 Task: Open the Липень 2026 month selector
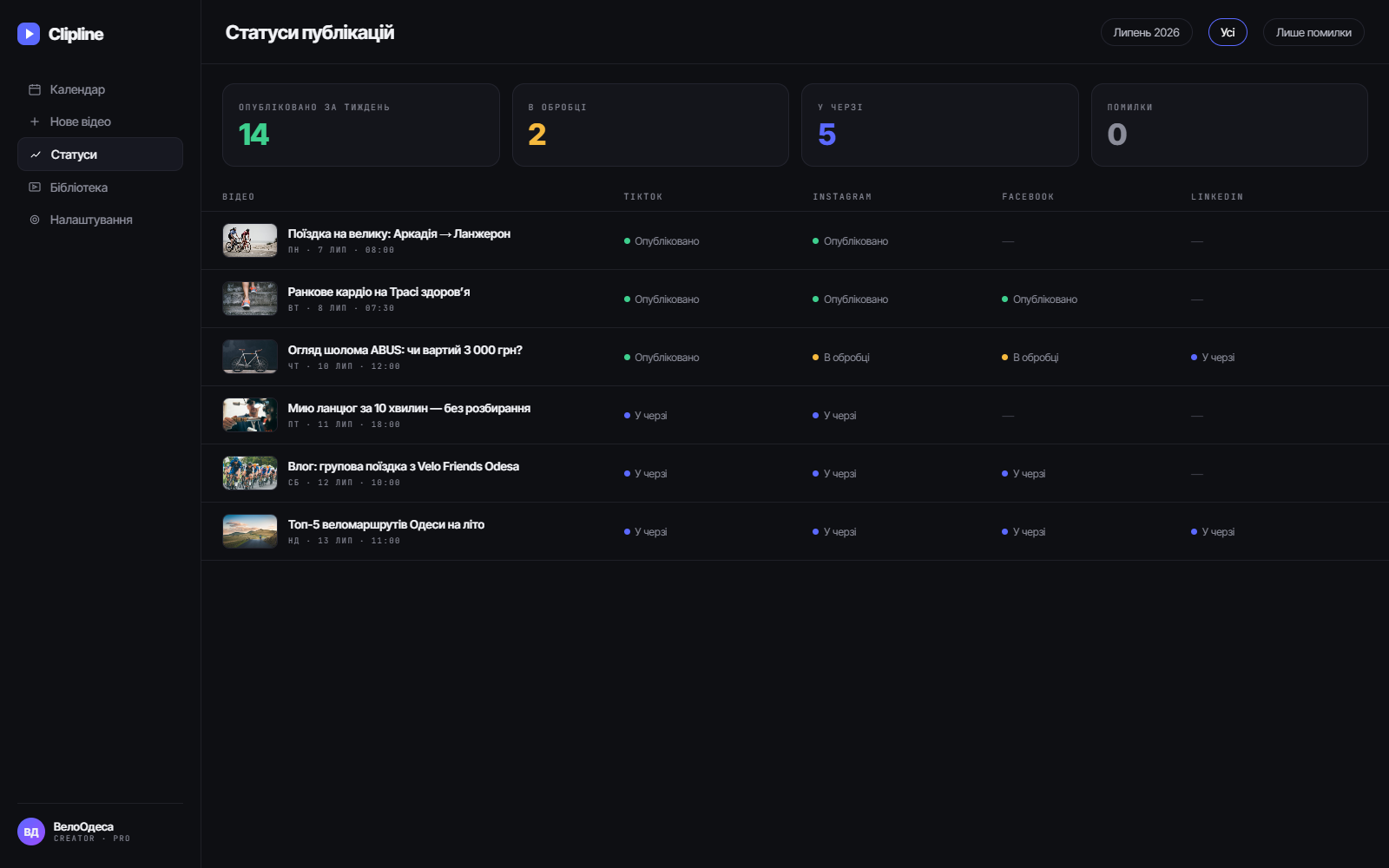pos(1146,32)
